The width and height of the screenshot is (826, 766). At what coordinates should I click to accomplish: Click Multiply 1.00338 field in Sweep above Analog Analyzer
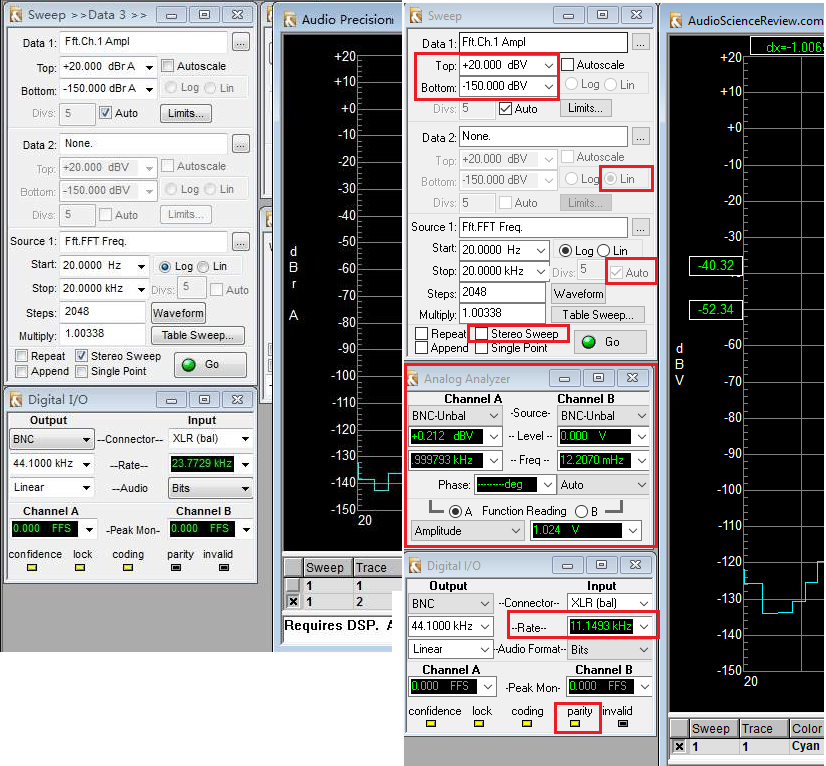point(502,313)
